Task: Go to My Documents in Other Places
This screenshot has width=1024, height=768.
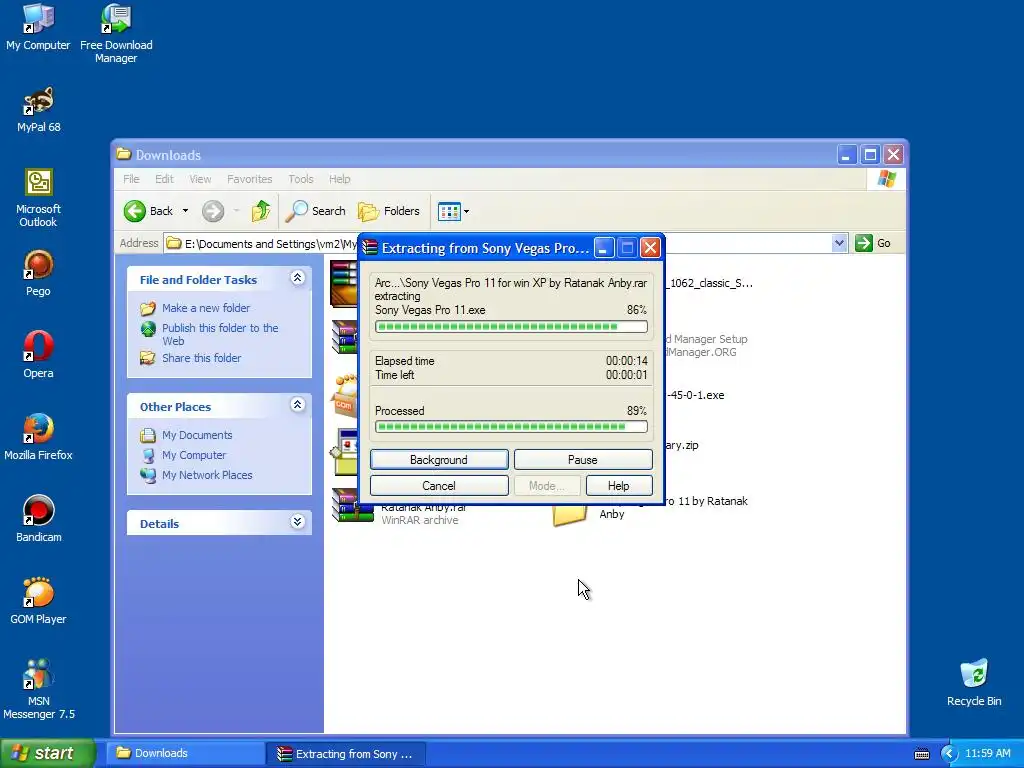Action: pyautogui.click(x=197, y=435)
